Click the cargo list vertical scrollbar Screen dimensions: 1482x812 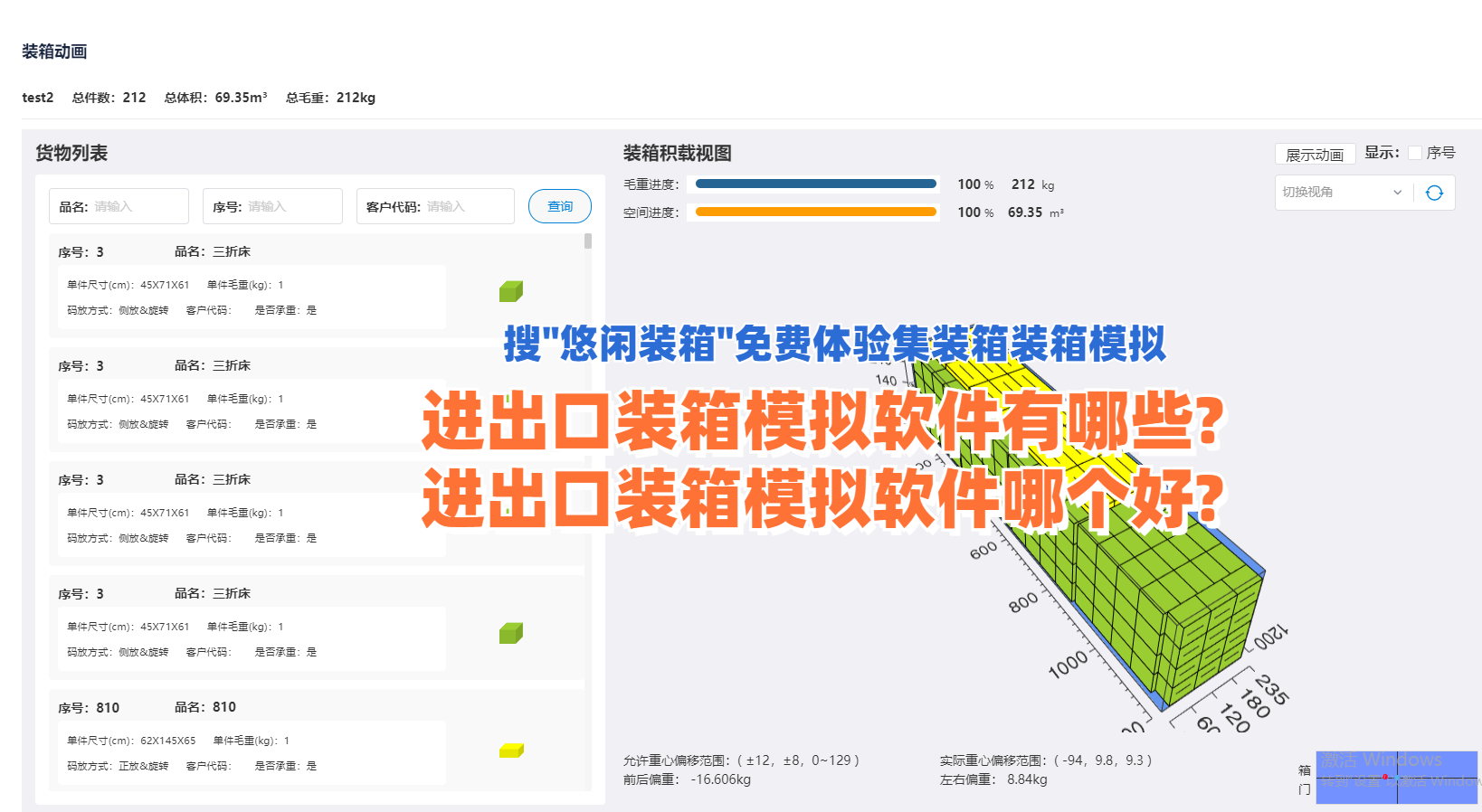click(588, 241)
